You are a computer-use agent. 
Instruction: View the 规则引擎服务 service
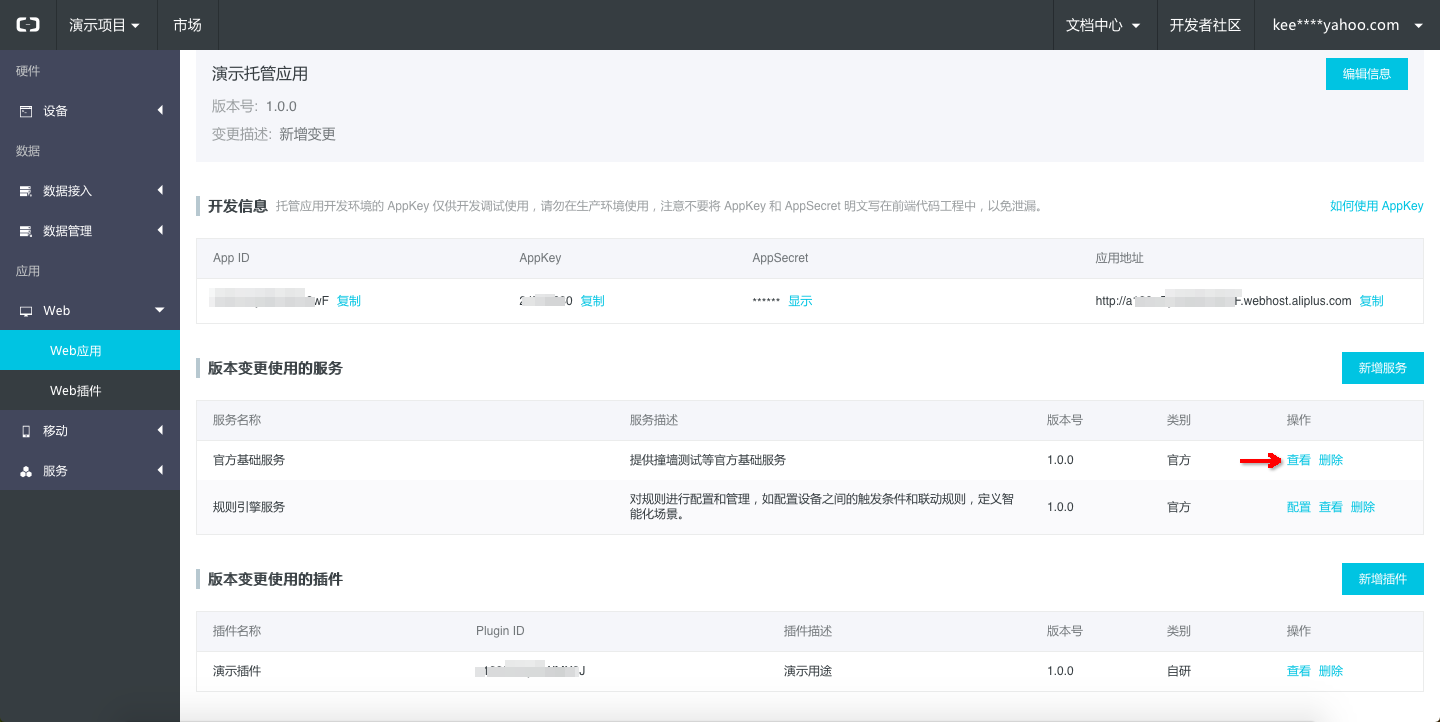(x=1331, y=507)
